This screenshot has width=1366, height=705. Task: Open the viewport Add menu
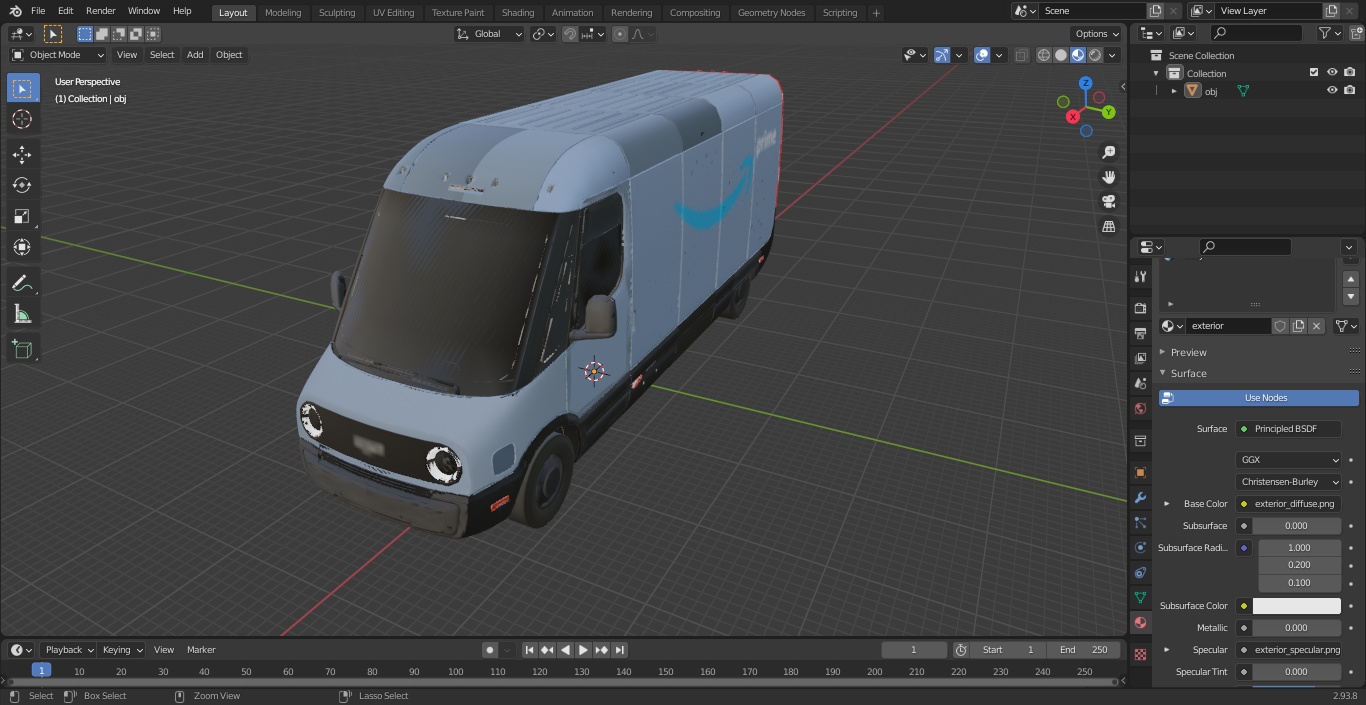(195, 55)
